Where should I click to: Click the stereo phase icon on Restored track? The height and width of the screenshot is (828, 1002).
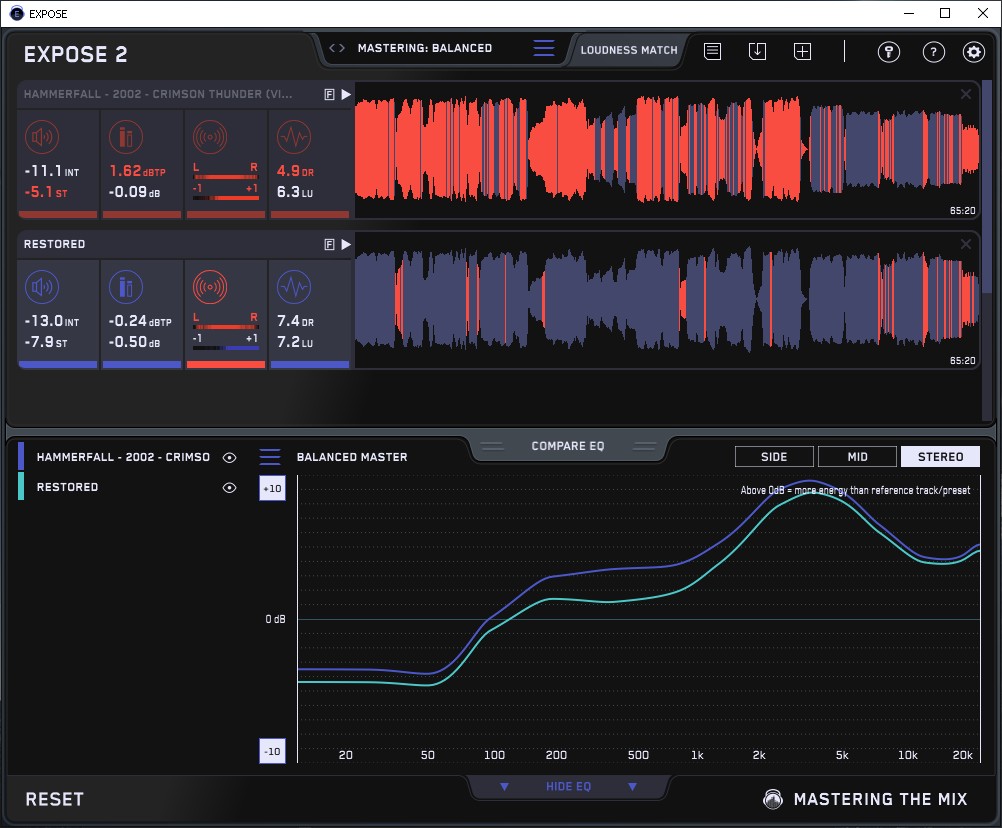point(209,288)
